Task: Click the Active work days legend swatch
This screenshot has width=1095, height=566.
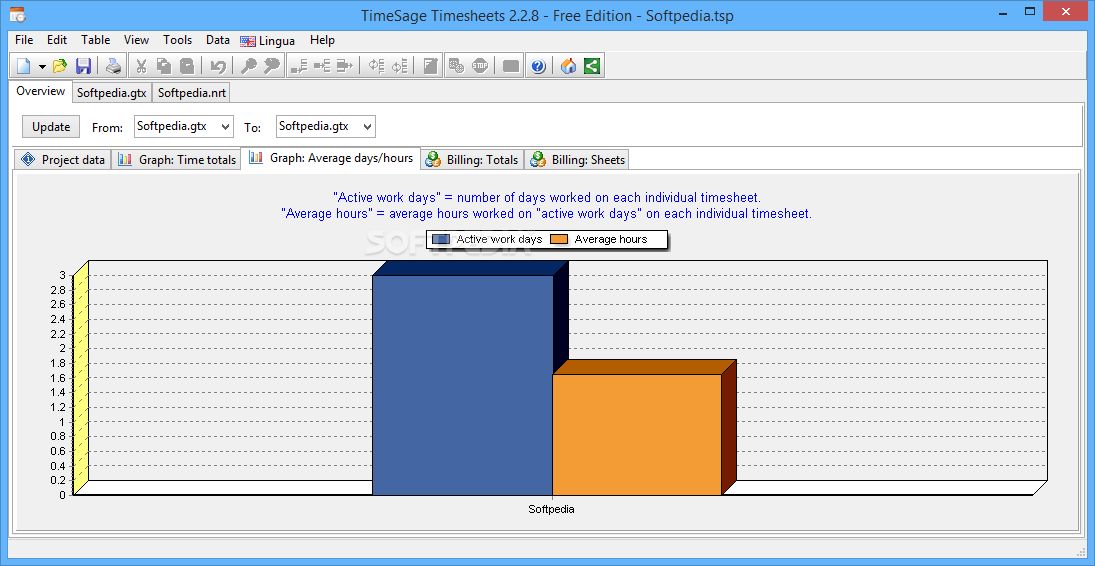Action: tap(441, 240)
